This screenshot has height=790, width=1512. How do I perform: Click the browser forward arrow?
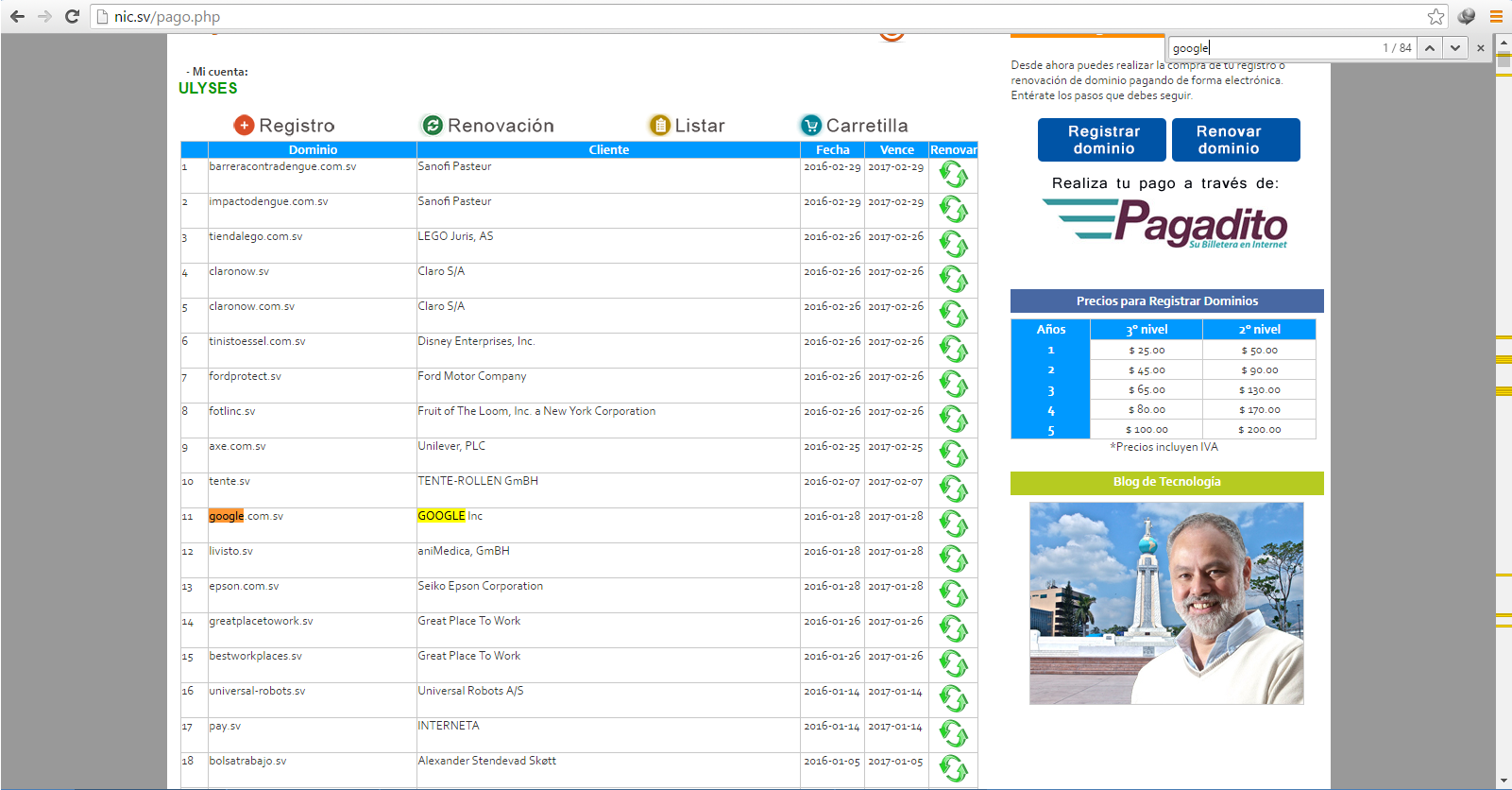click(44, 16)
